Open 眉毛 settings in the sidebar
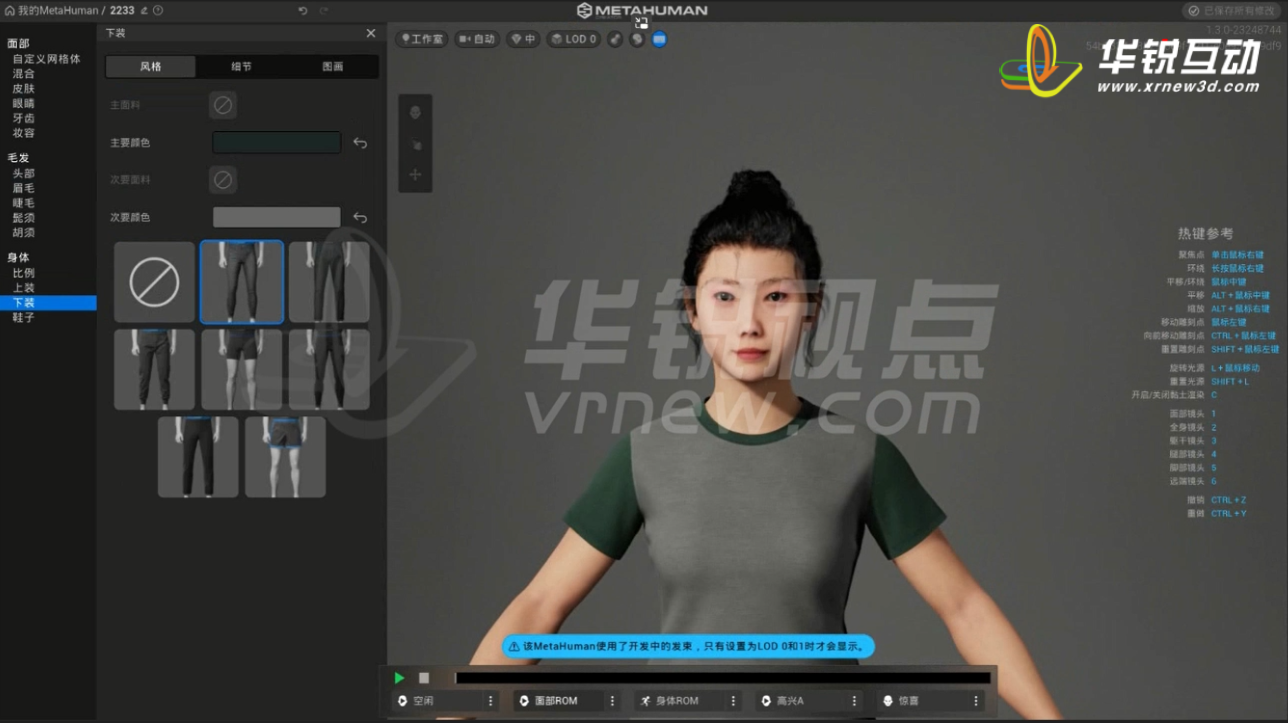1288x723 pixels. [x=24, y=188]
